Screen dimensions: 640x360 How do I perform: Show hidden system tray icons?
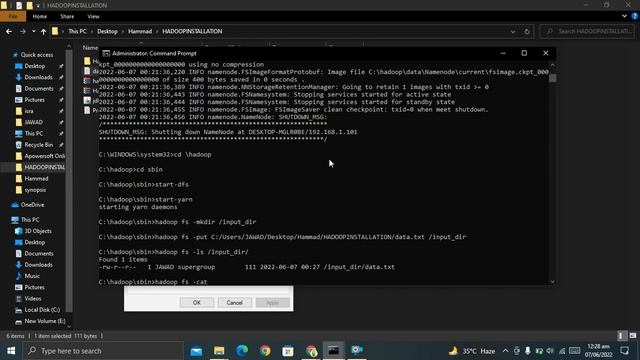click(505, 351)
